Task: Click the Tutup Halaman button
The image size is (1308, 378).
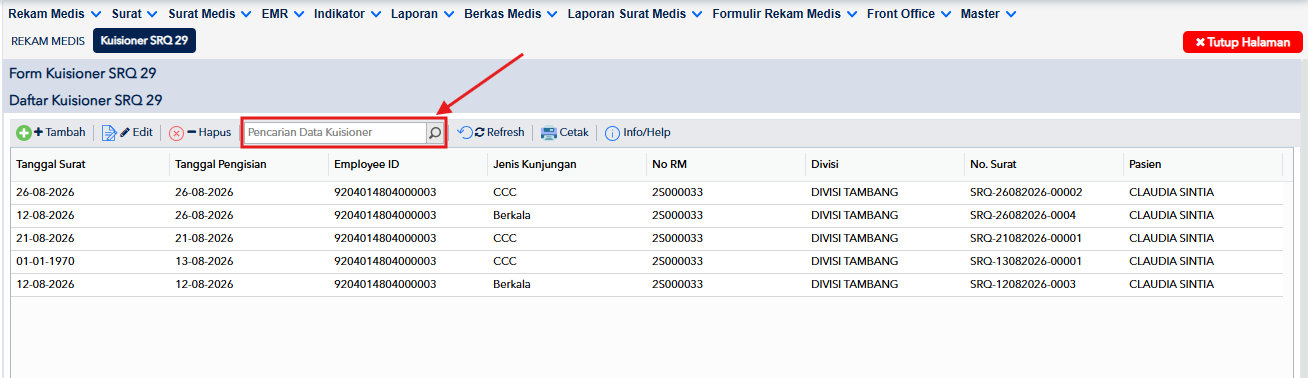Action: click(1243, 42)
